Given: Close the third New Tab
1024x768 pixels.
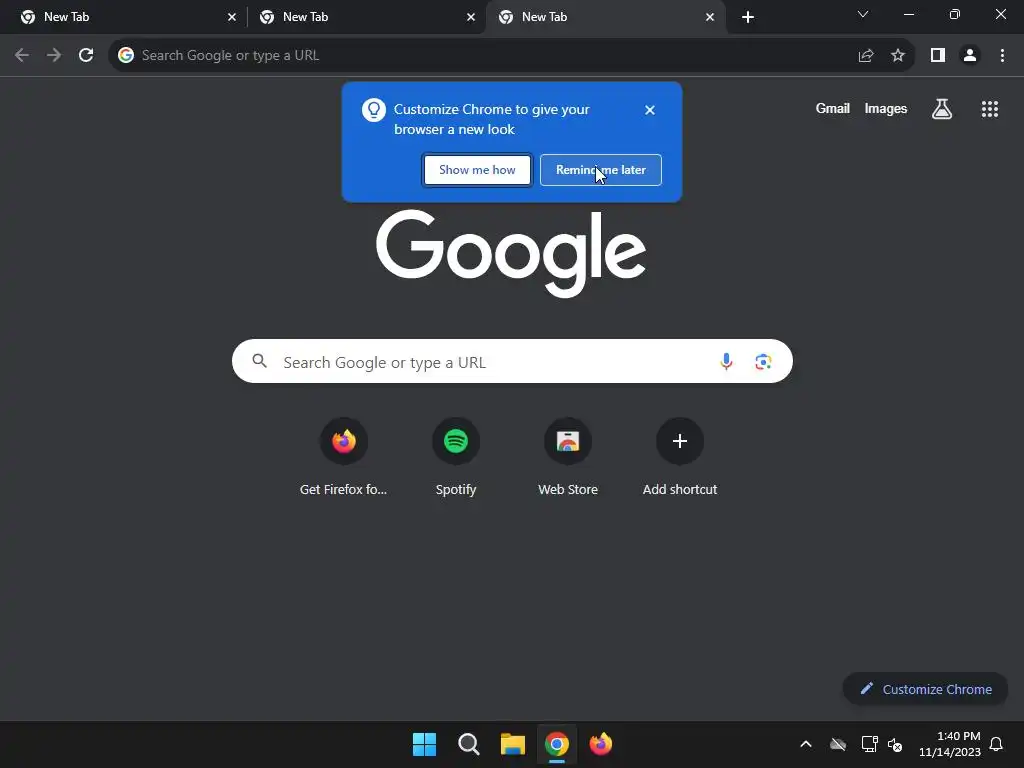Looking at the screenshot, I should (x=710, y=17).
